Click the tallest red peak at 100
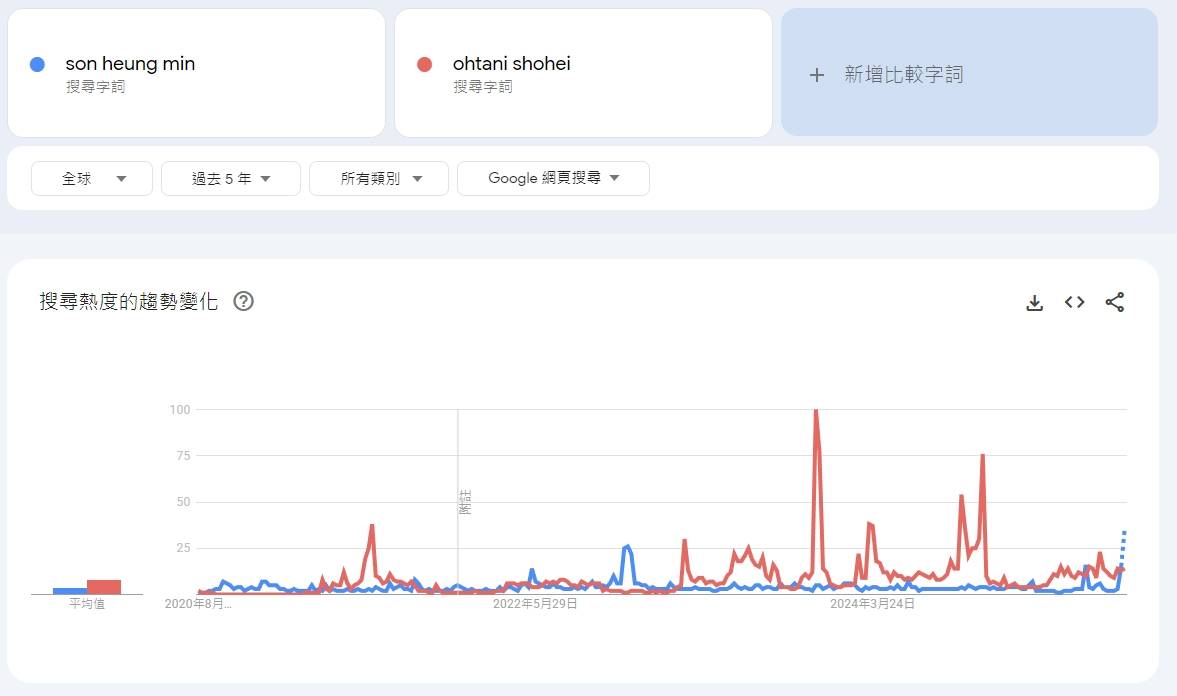The height and width of the screenshot is (696, 1177). 816,411
